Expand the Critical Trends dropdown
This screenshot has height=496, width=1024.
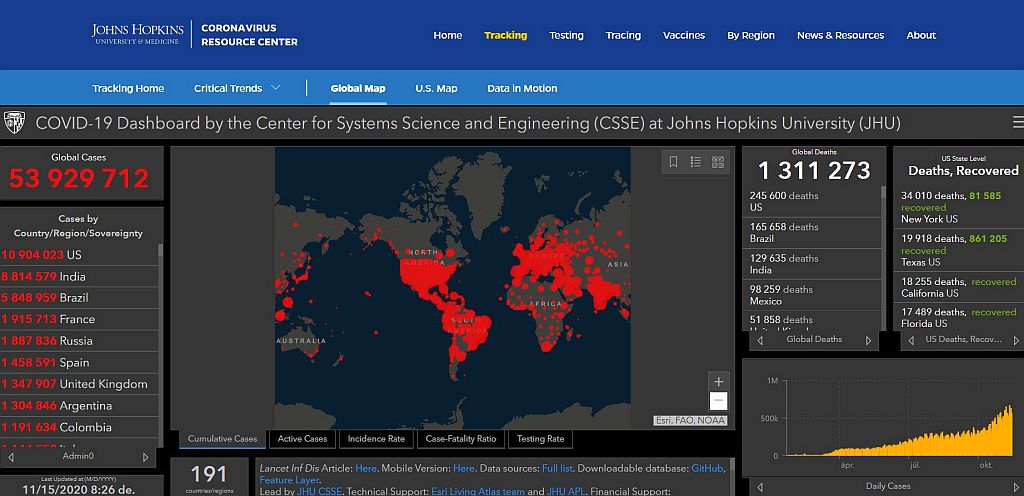coord(237,88)
